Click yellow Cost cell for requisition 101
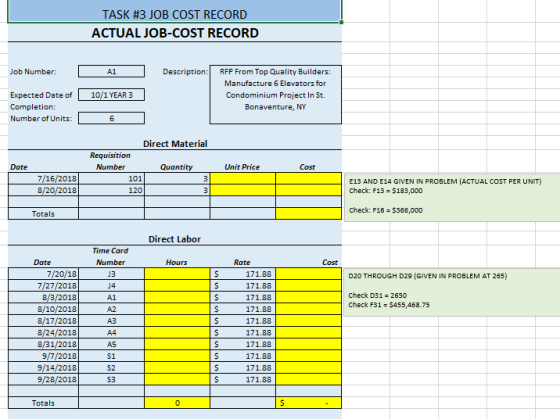 click(309, 179)
